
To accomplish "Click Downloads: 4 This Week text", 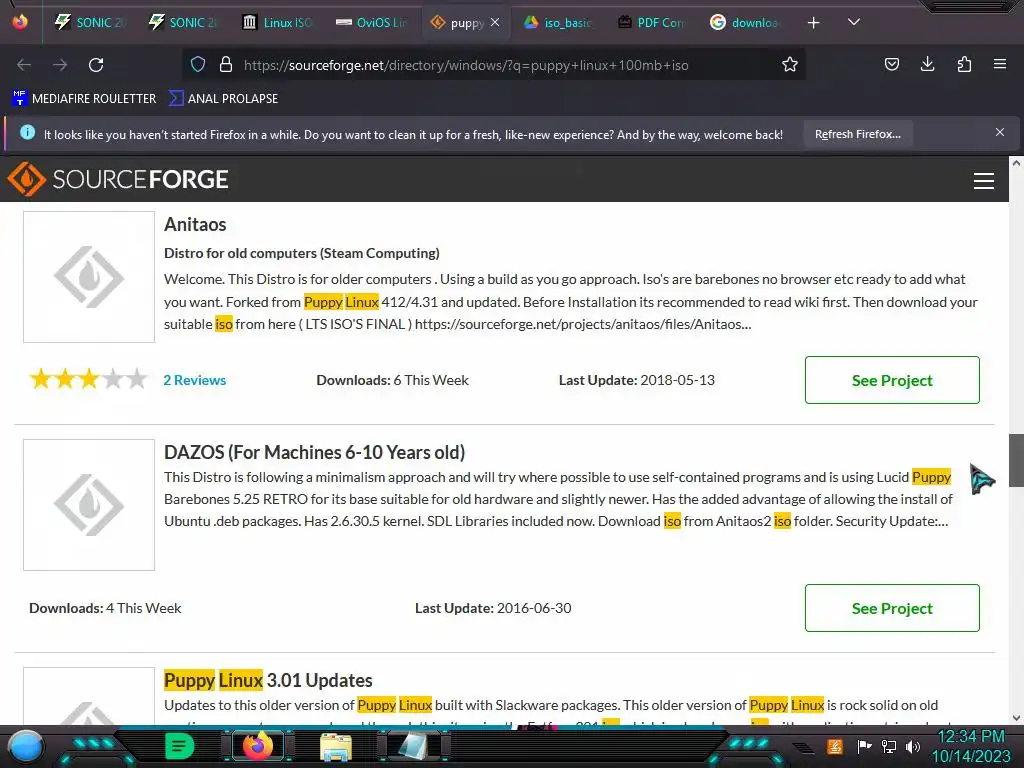I will tap(105, 608).
